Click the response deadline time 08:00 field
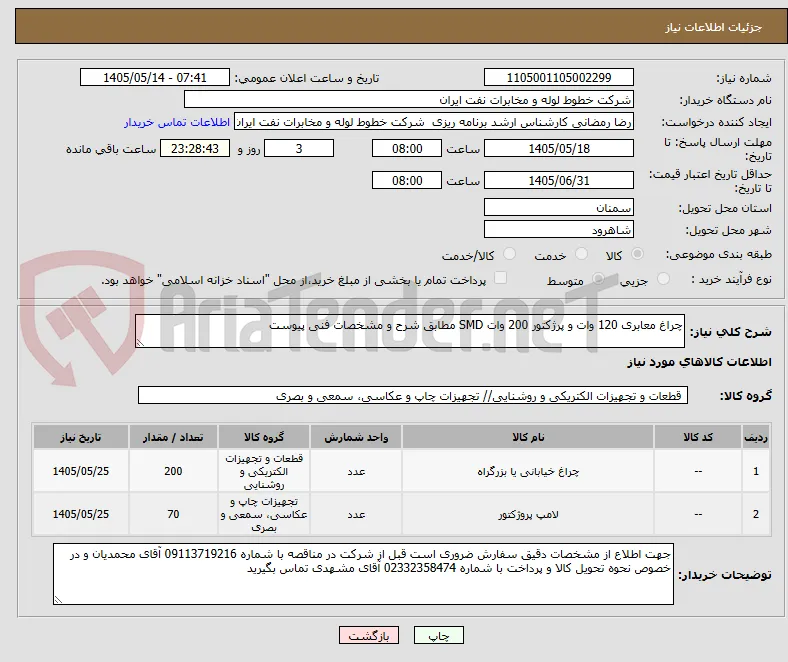 coord(407,148)
